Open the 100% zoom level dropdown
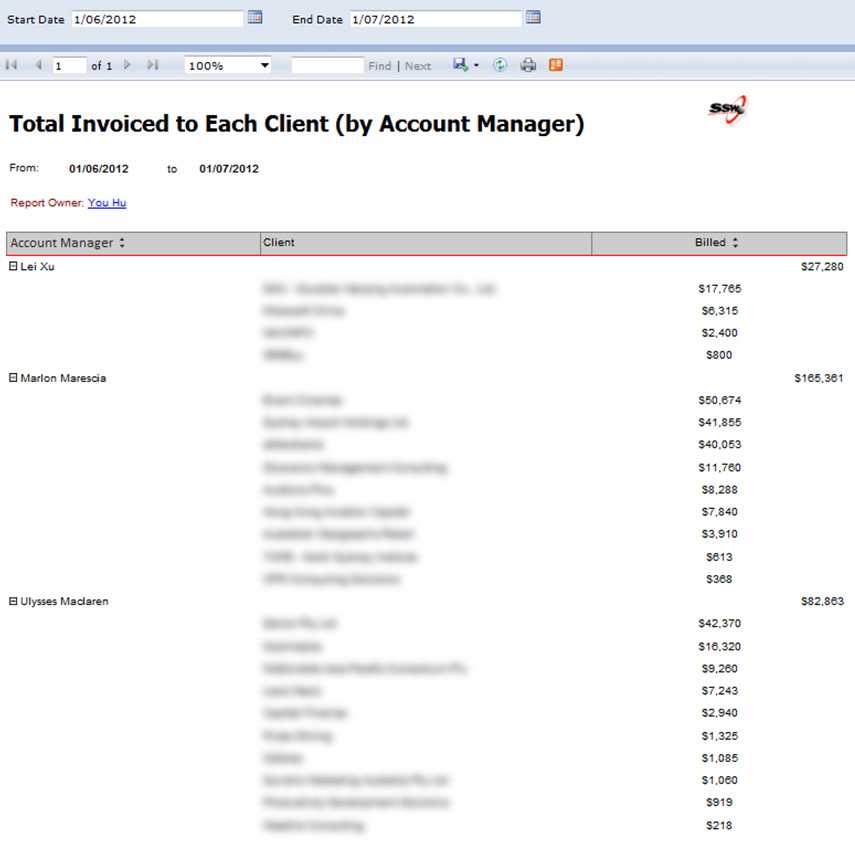 click(264, 65)
